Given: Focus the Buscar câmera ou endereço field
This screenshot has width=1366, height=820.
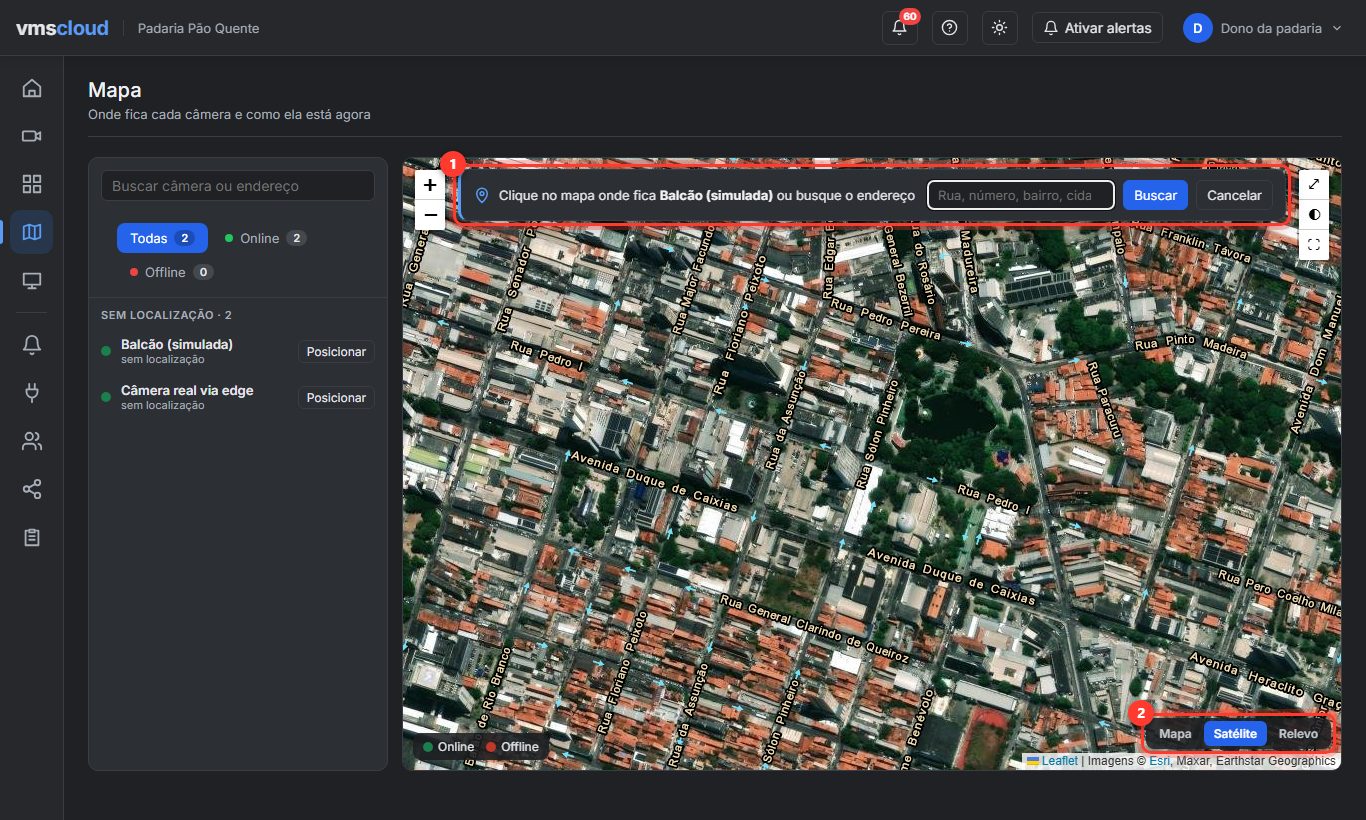Looking at the screenshot, I should coord(238,186).
